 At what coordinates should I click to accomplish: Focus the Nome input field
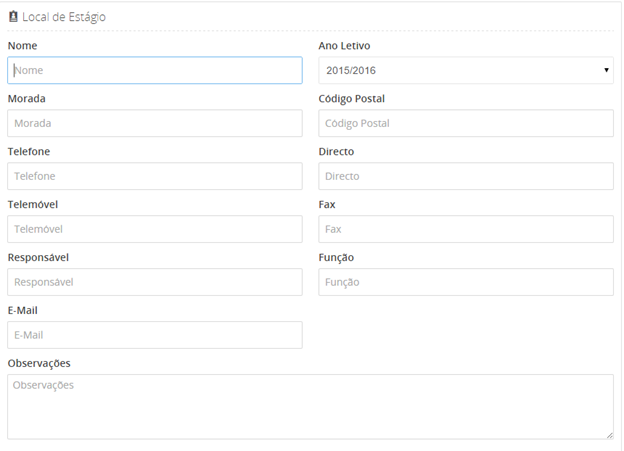pos(154,70)
